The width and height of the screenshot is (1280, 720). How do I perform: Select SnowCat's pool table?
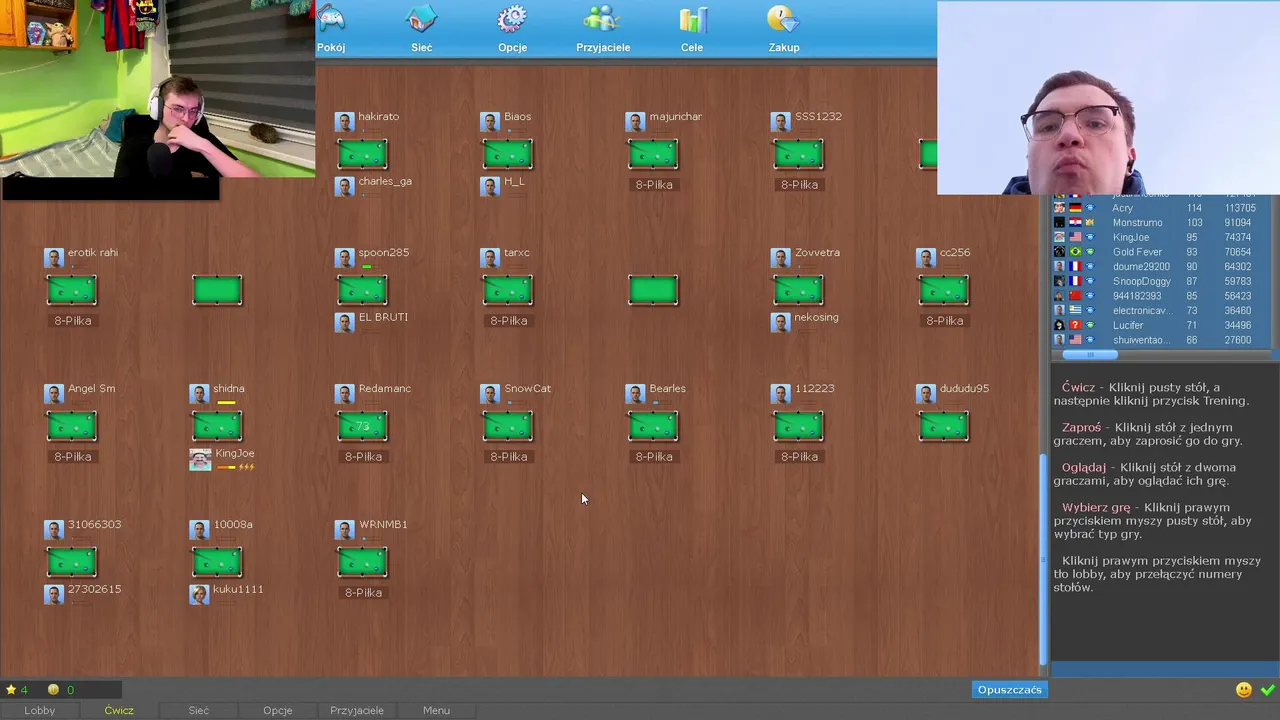508,426
